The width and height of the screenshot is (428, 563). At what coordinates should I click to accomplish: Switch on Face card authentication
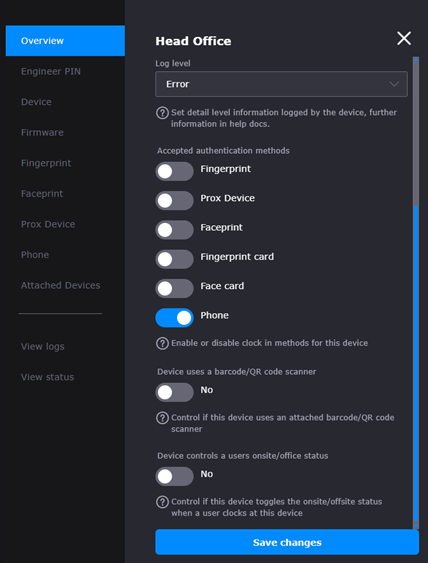pos(175,289)
